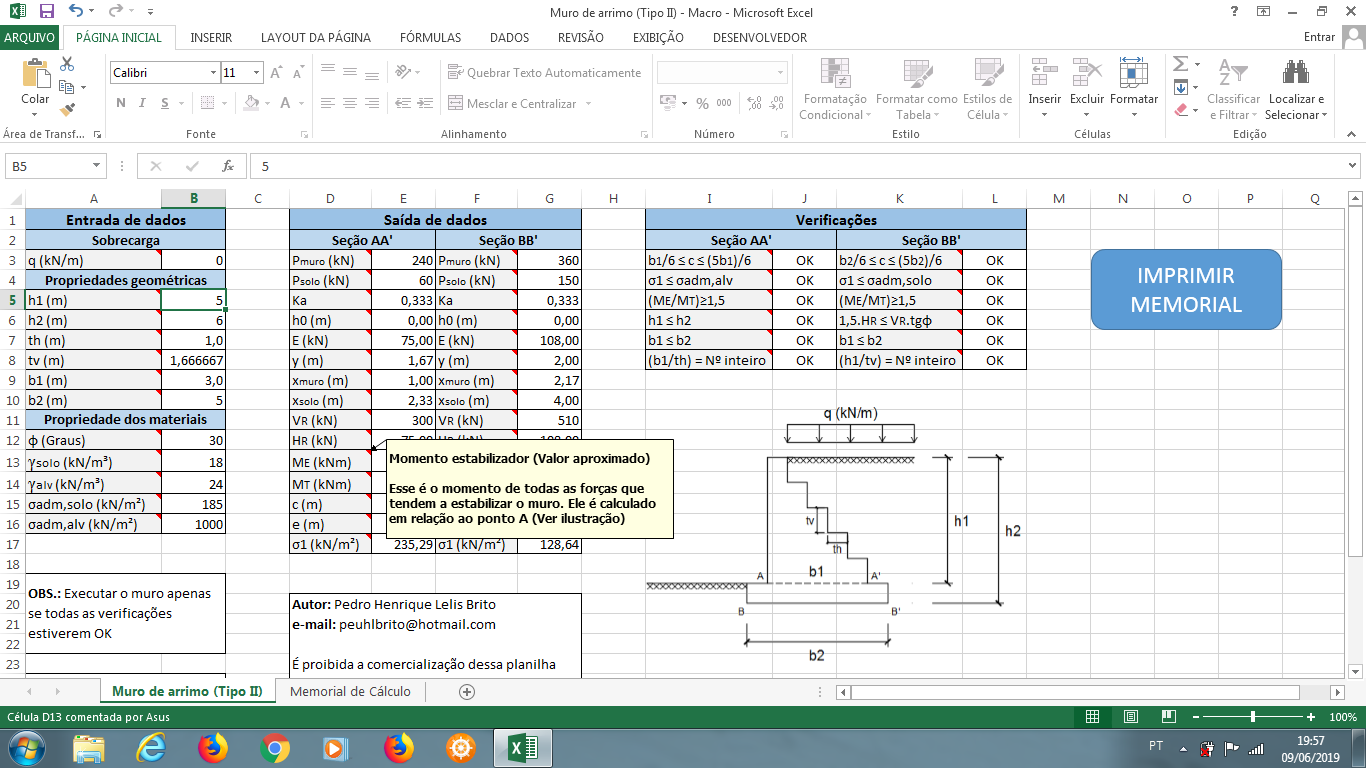Click the zoom slider handle
The height and width of the screenshot is (768, 1366).
click(x=1253, y=717)
